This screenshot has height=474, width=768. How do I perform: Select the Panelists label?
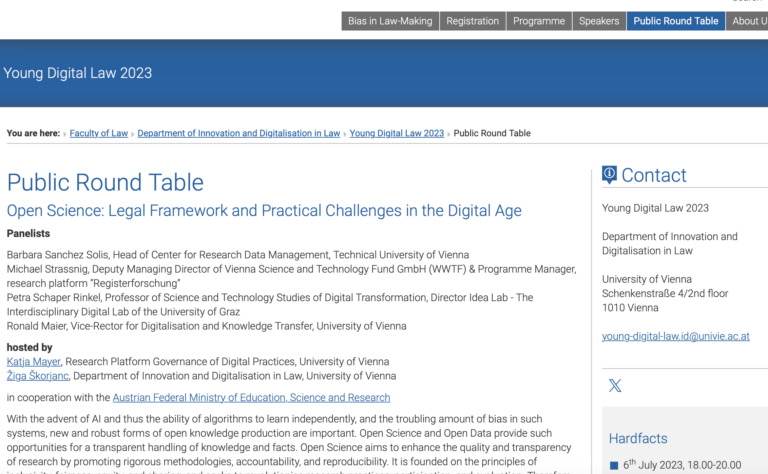coord(28,234)
